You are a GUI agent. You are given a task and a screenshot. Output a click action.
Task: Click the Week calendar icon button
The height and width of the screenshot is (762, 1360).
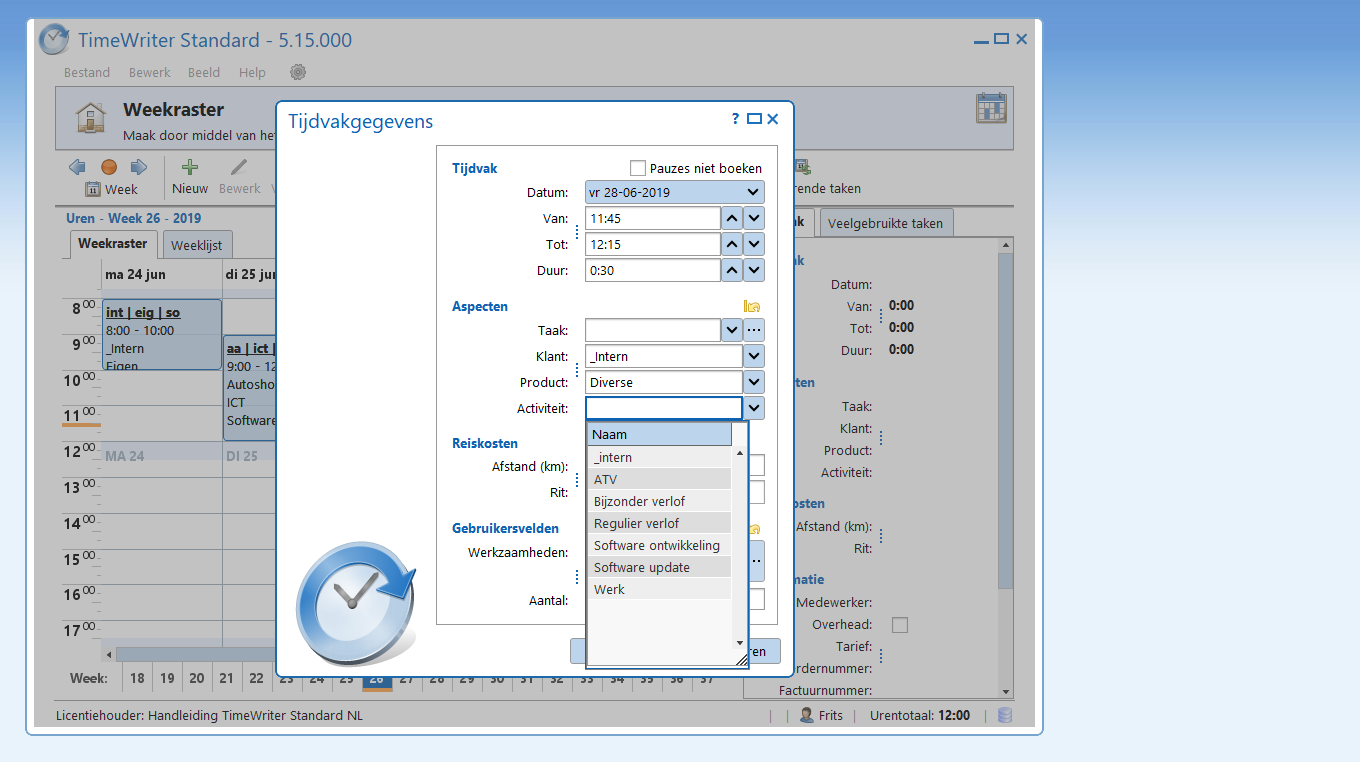coord(111,189)
